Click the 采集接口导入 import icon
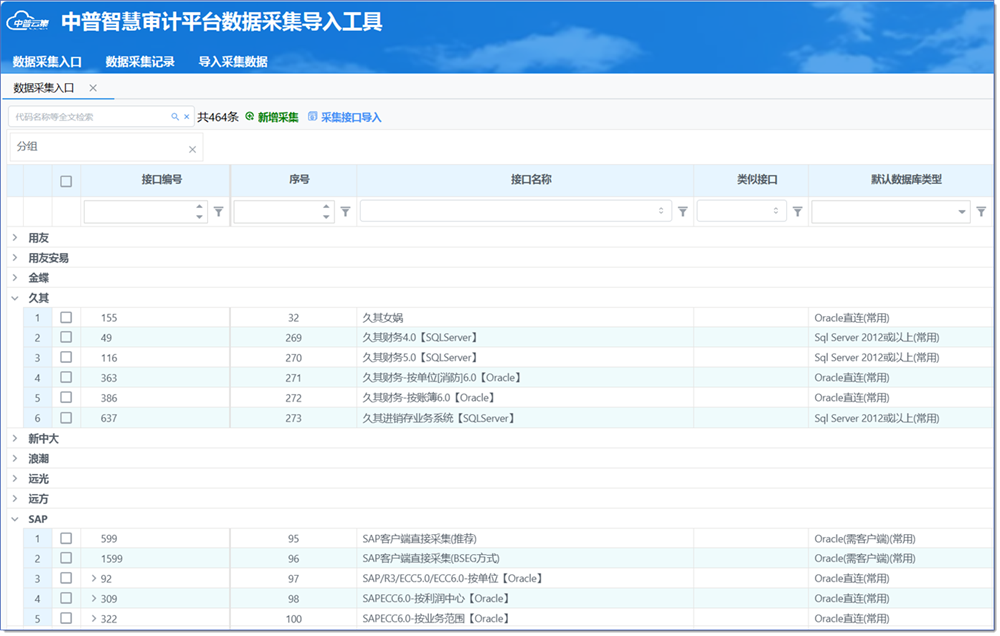Screen dimensions: 1000x636 pos(312,116)
